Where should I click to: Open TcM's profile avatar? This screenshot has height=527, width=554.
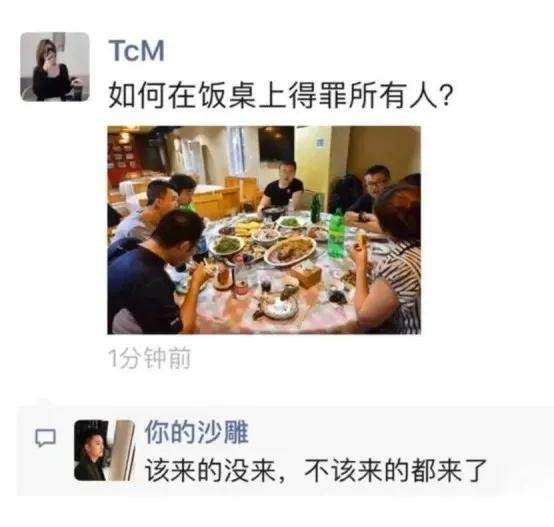55,67
